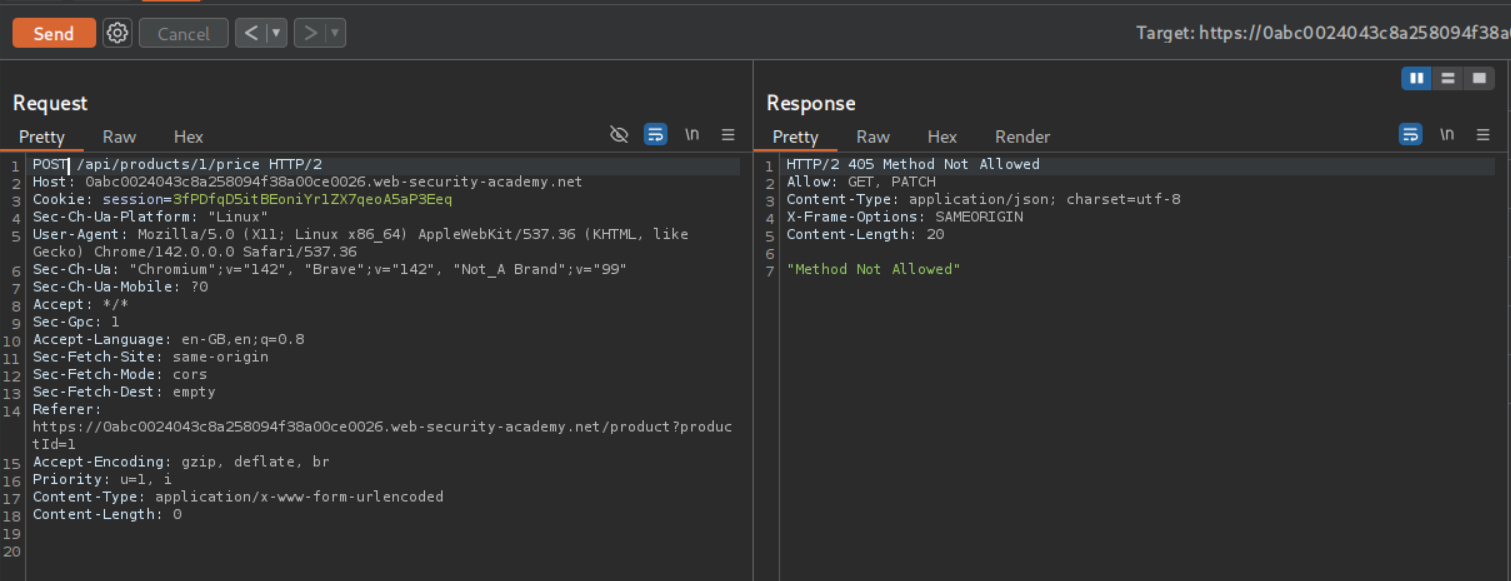
Task: Go back to previous request in history
Action: coord(251,33)
